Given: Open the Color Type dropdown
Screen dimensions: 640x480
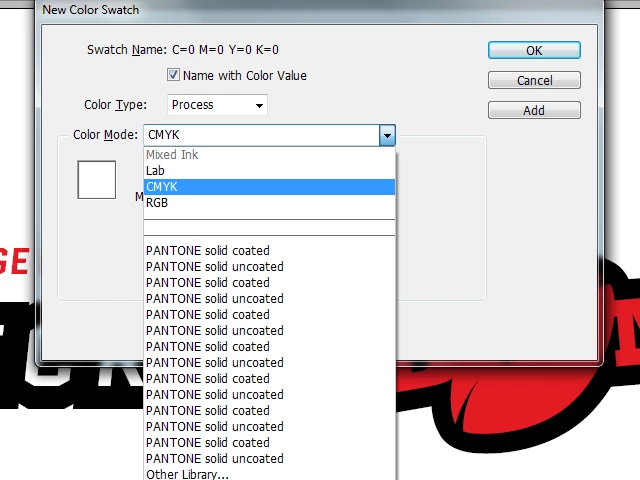Looking at the screenshot, I should pyautogui.click(x=217, y=105).
